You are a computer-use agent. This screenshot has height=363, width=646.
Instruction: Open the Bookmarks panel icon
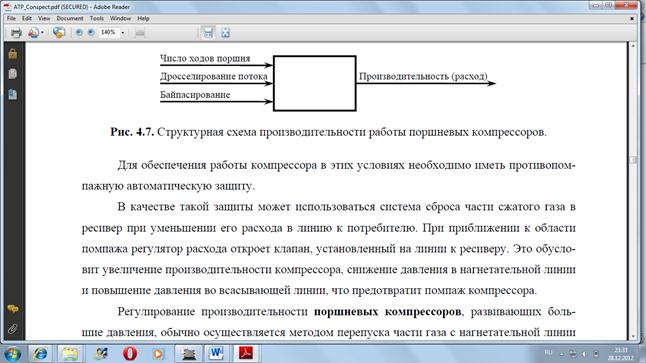12,94
